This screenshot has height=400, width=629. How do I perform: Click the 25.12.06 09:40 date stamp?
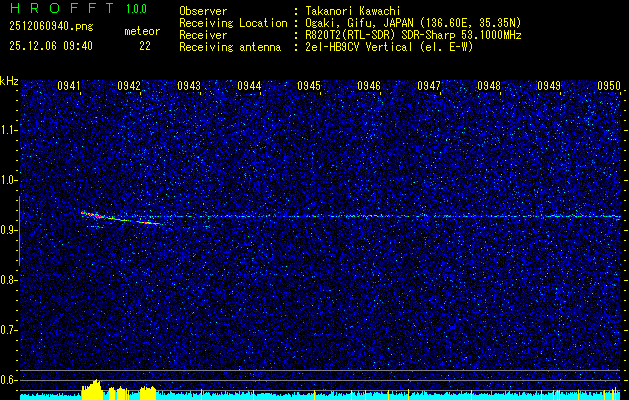pyautogui.click(x=50, y=45)
